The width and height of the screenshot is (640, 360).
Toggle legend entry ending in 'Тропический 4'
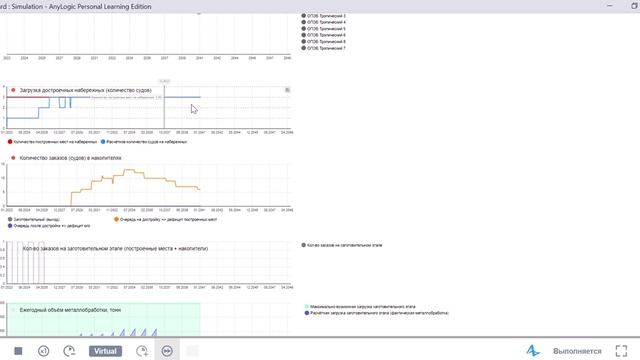click(x=324, y=22)
